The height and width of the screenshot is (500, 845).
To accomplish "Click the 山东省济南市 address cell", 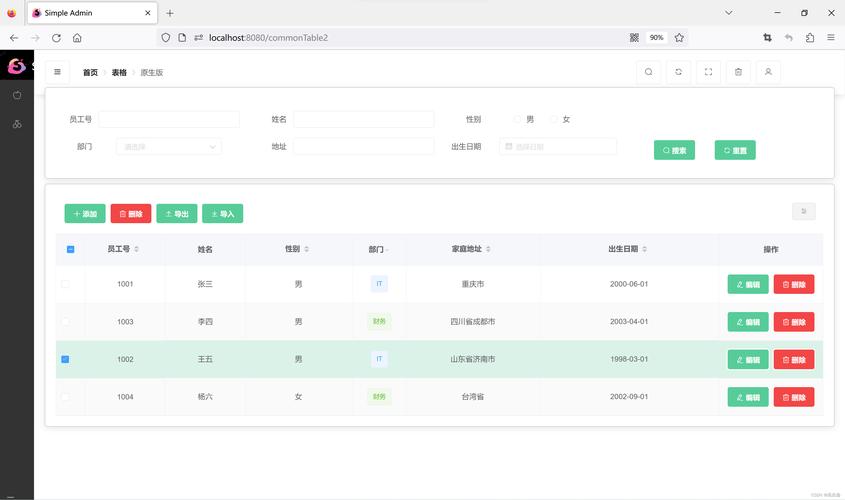I will [x=473, y=359].
